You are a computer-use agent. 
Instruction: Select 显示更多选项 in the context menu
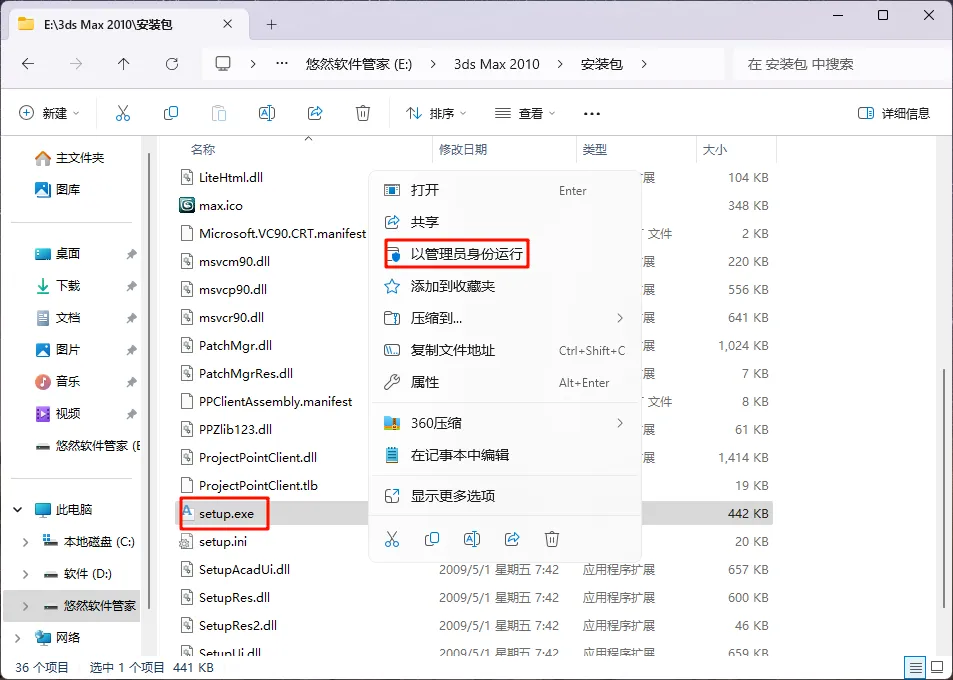point(506,496)
